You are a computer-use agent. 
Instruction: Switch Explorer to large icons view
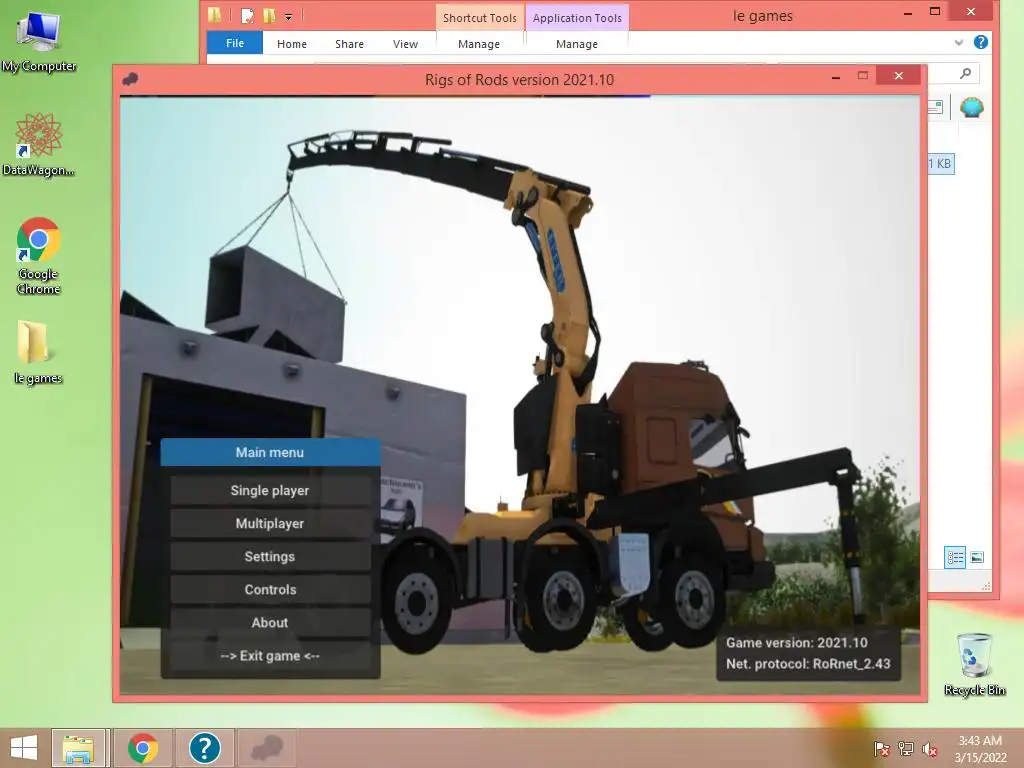(977, 557)
